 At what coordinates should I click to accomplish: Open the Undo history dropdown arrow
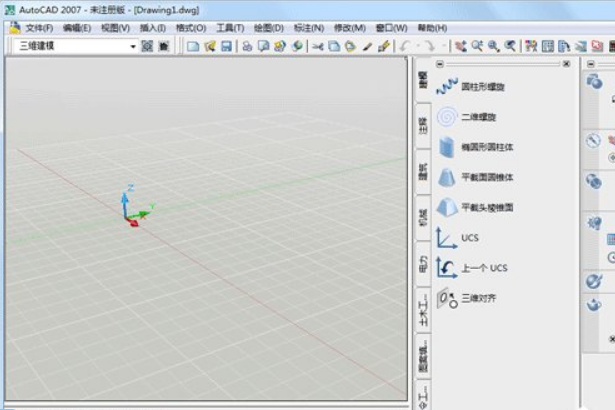(x=418, y=46)
